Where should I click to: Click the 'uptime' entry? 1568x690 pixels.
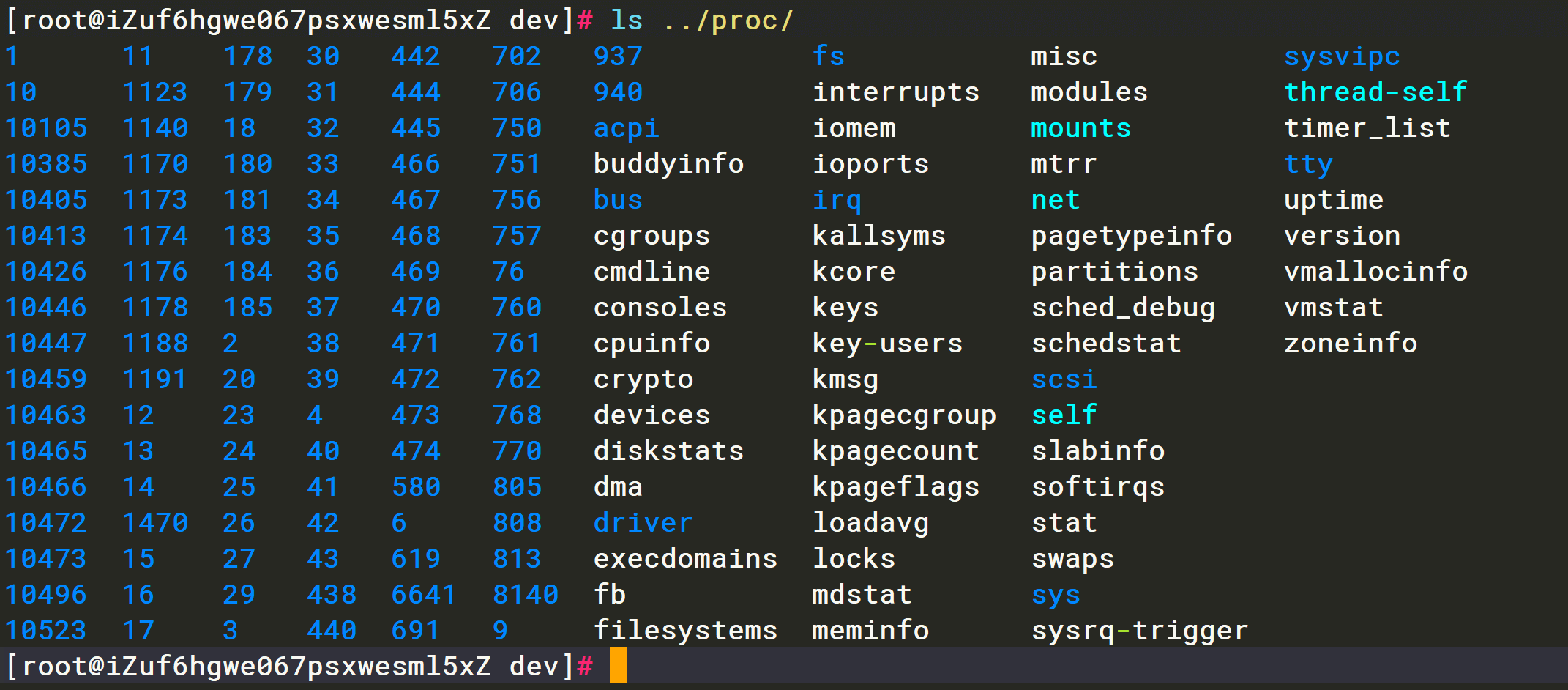1334,200
